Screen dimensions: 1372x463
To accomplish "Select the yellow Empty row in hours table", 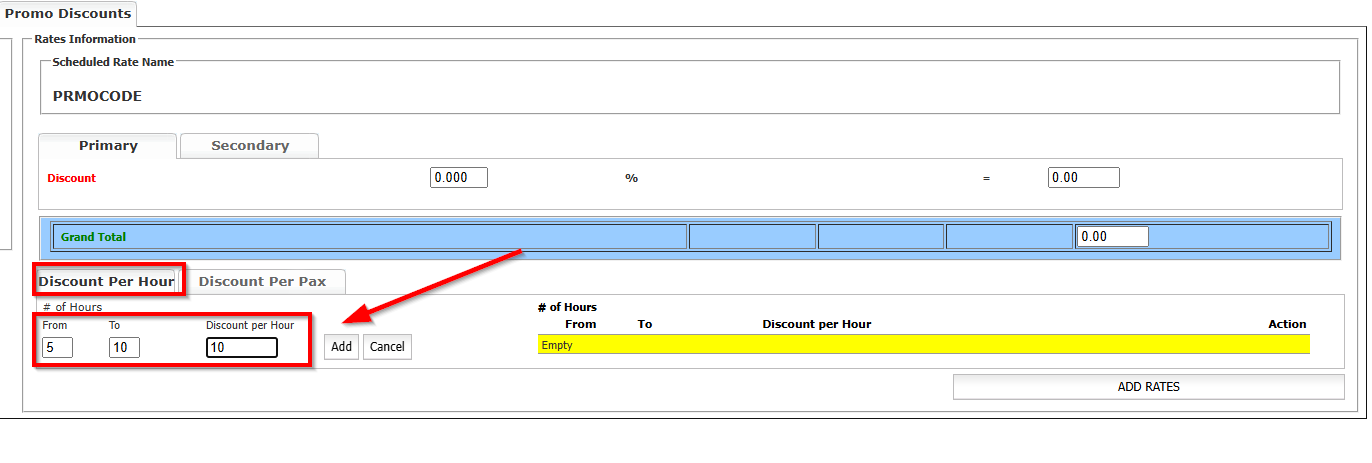I will click(x=922, y=345).
